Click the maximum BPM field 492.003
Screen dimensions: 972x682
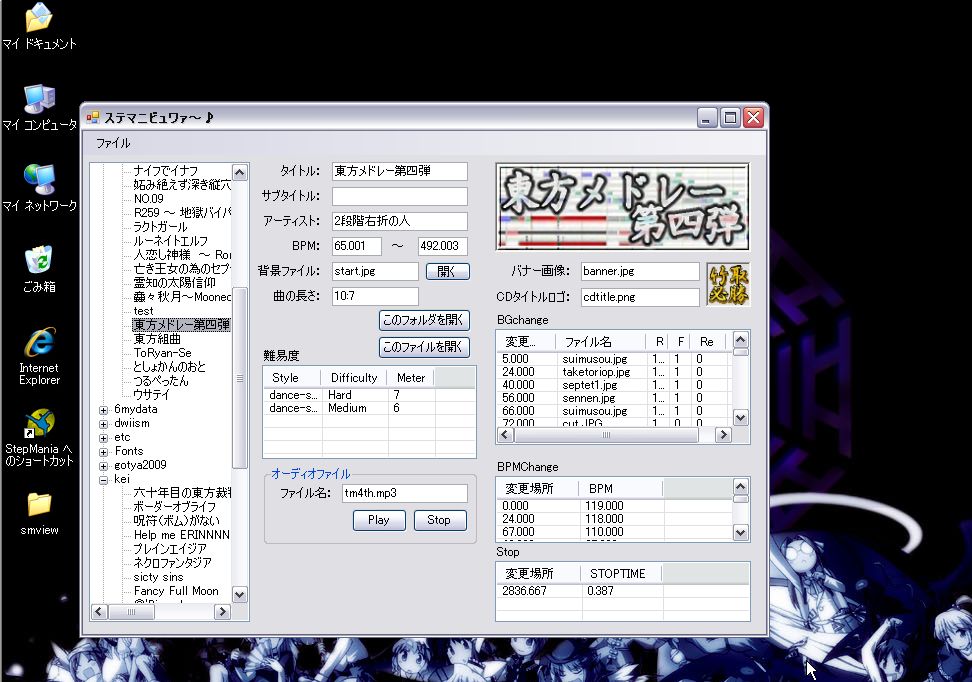pos(443,246)
